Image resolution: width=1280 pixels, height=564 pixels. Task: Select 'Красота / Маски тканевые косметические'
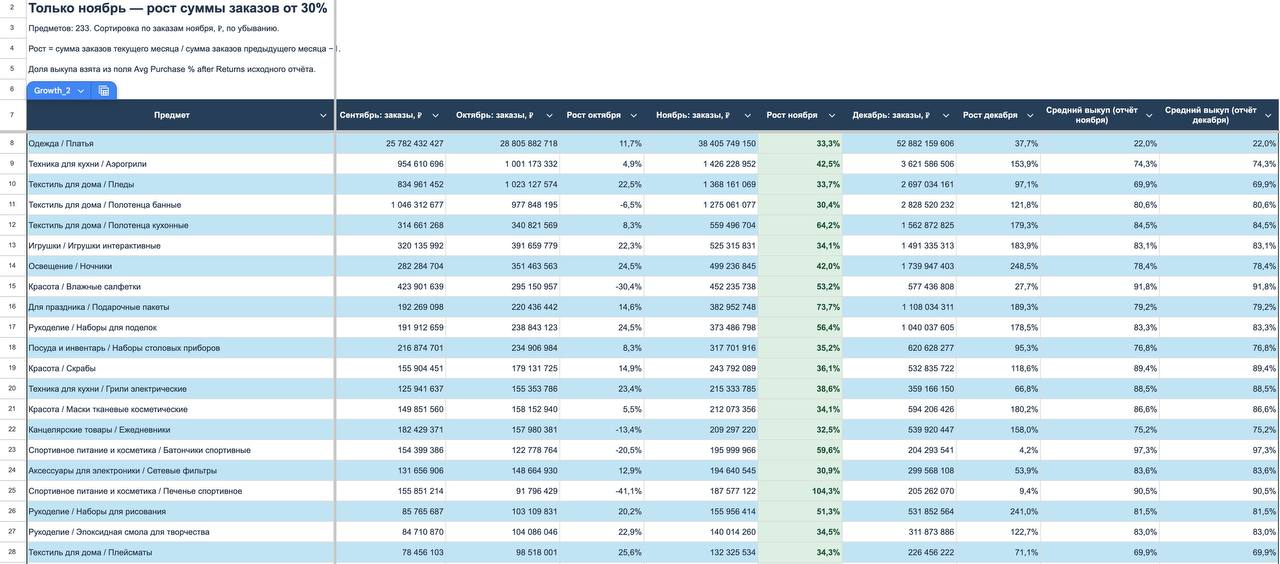pos(180,410)
